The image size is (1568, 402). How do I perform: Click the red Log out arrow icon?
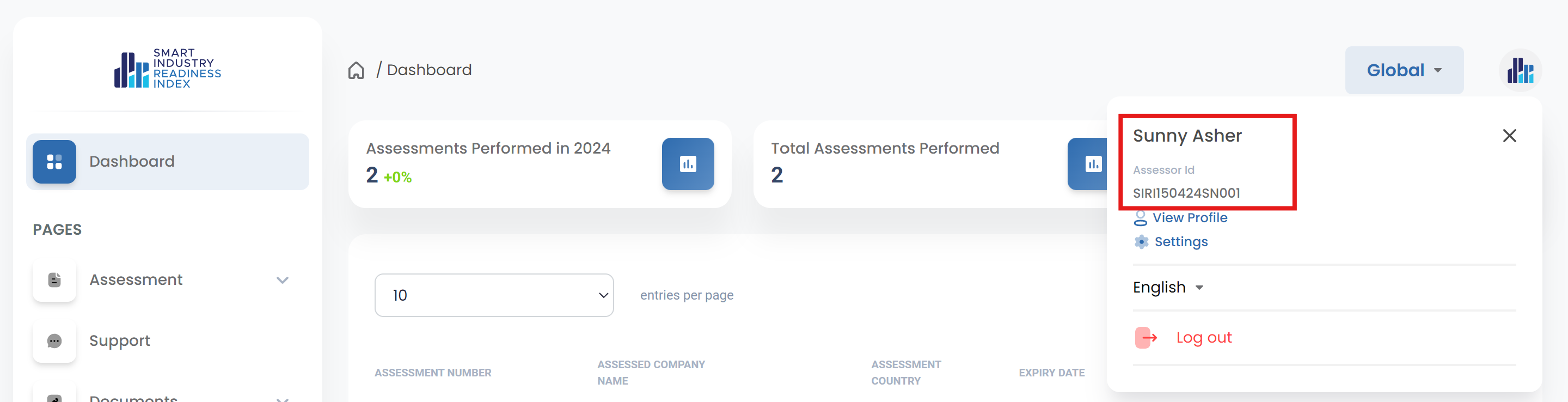pos(1146,337)
